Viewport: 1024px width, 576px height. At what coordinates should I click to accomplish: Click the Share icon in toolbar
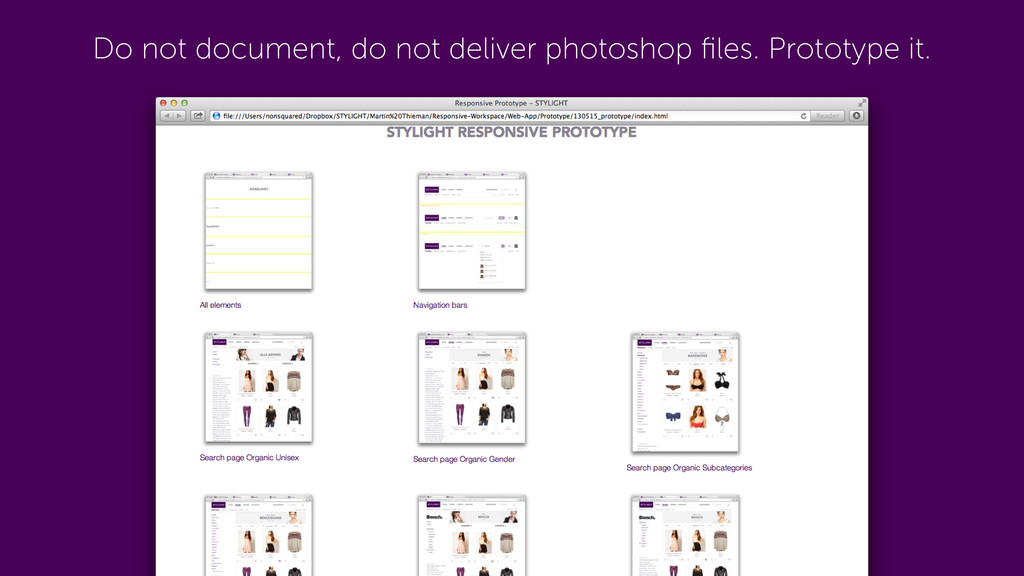[x=198, y=116]
